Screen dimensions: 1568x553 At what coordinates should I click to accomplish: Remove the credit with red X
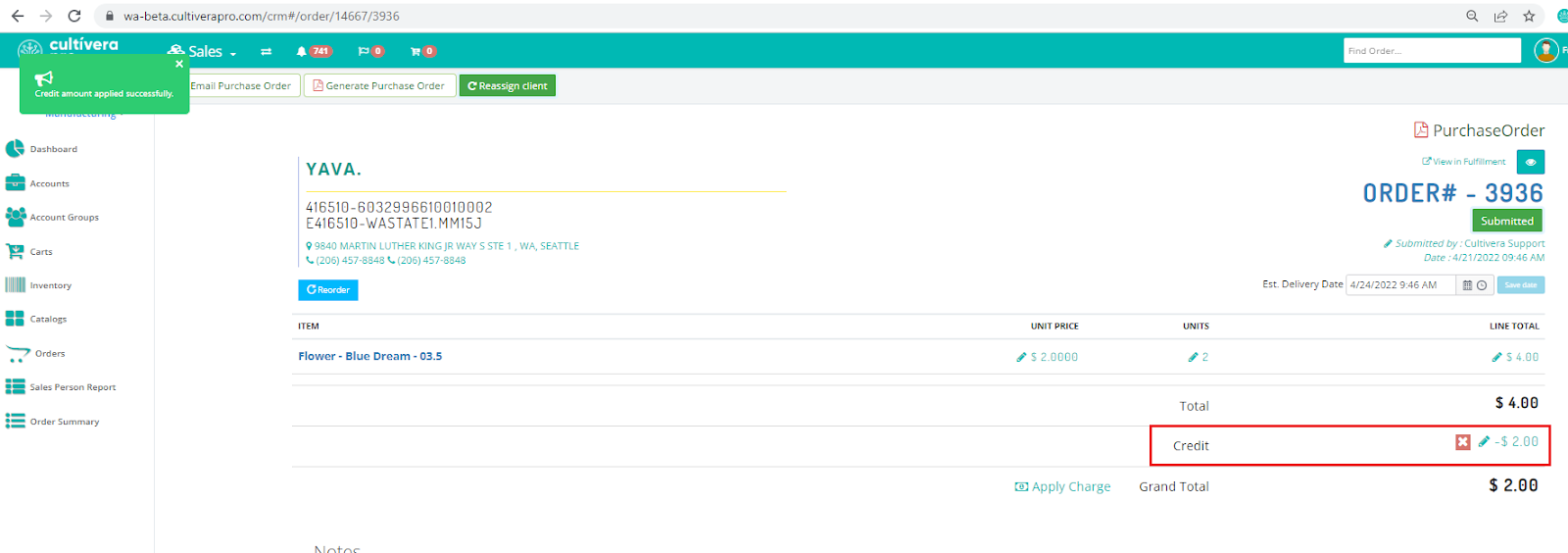tap(1463, 442)
